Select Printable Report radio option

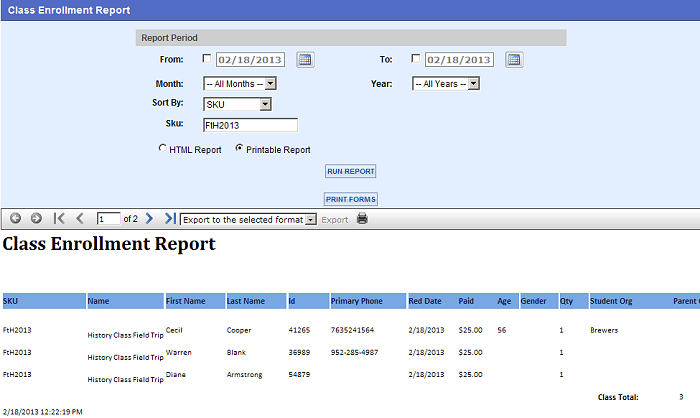pos(239,148)
